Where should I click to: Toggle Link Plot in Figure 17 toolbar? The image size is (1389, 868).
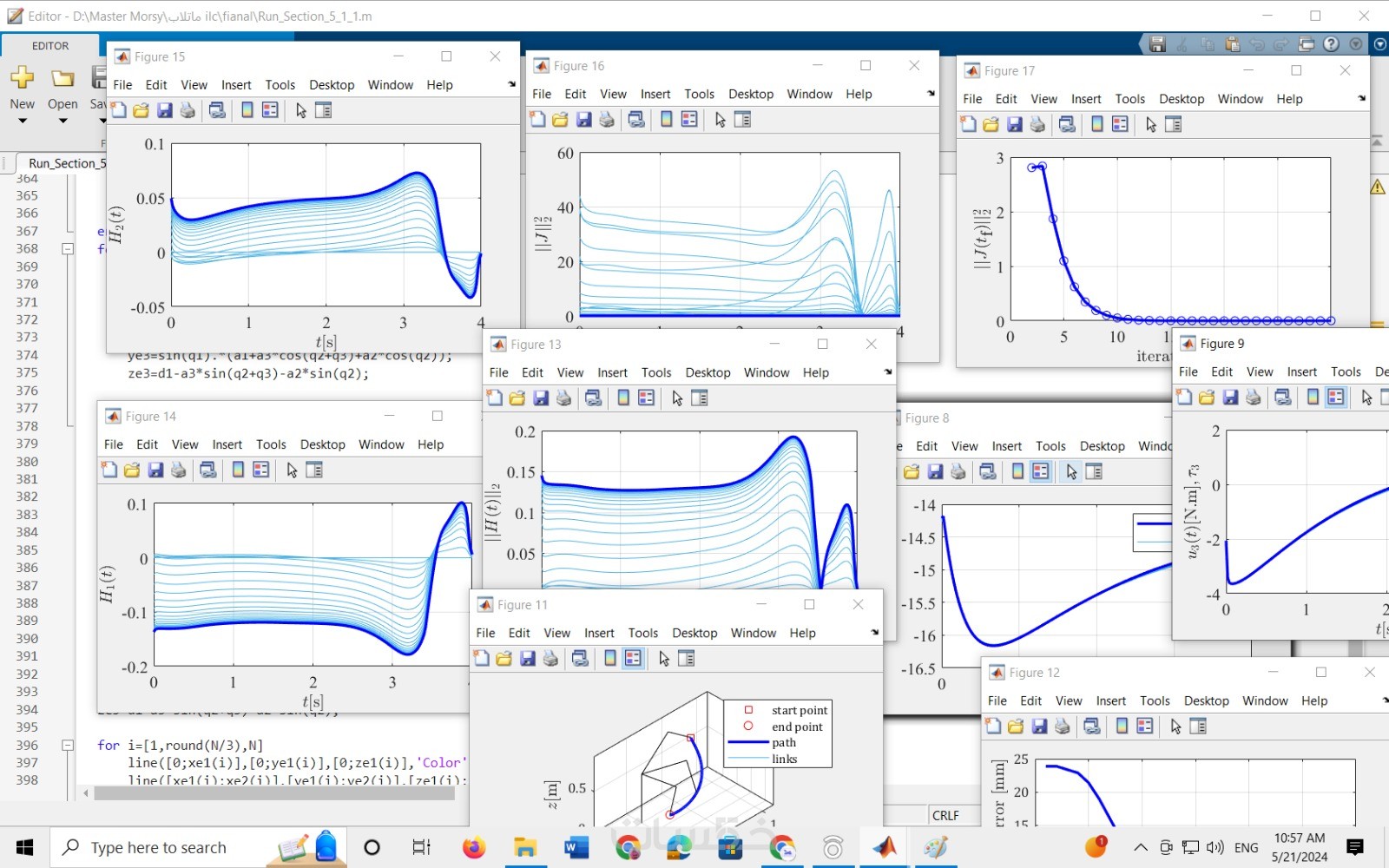coord(1067,124)
